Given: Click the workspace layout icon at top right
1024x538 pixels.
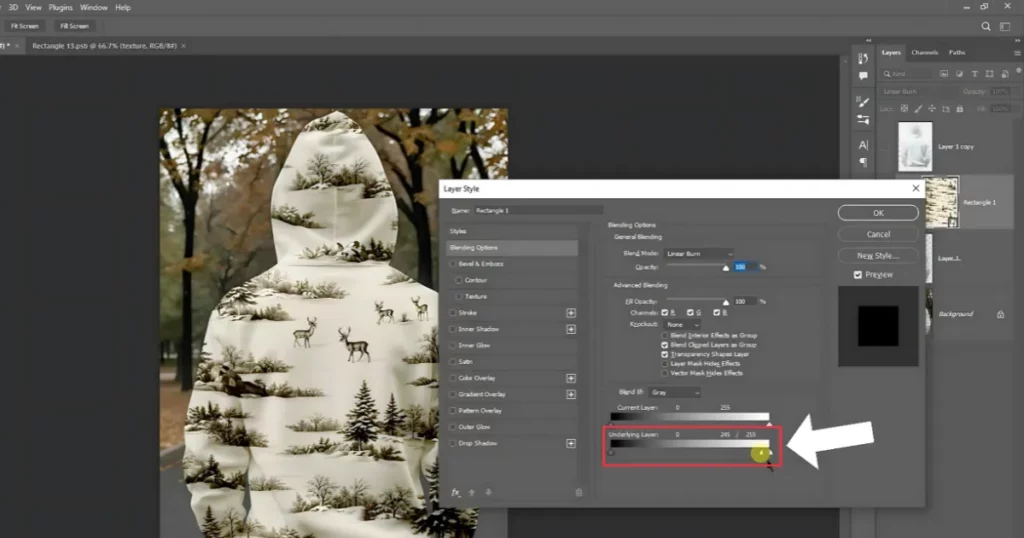Looking at the screenshot, I should pyautogui.click(x=1005, y=26).
